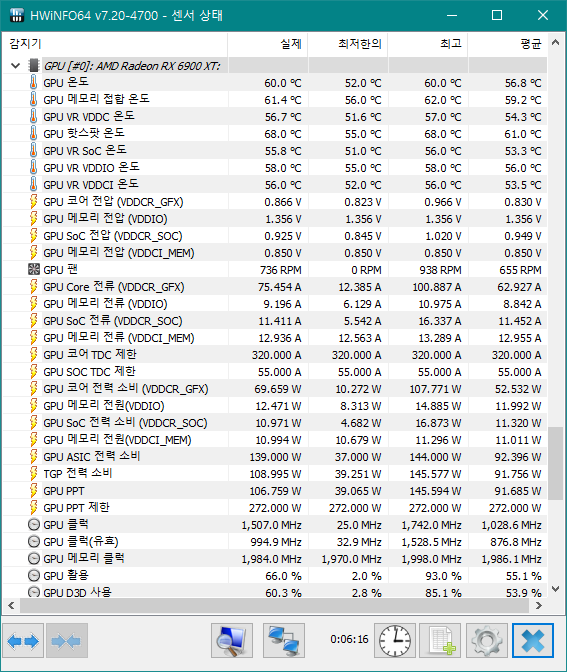Minimize the HWiNFO64 sensor window
This screenshot has height=672, width=567.
(452, 15)
